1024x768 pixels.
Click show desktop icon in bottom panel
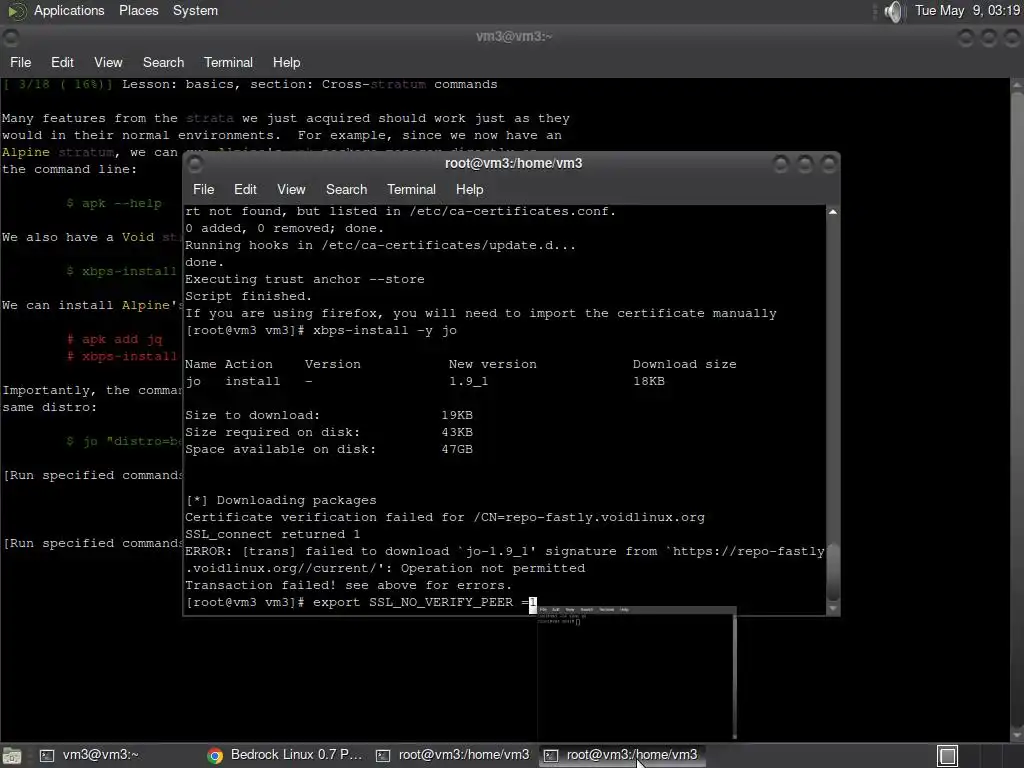click(11, 756)
